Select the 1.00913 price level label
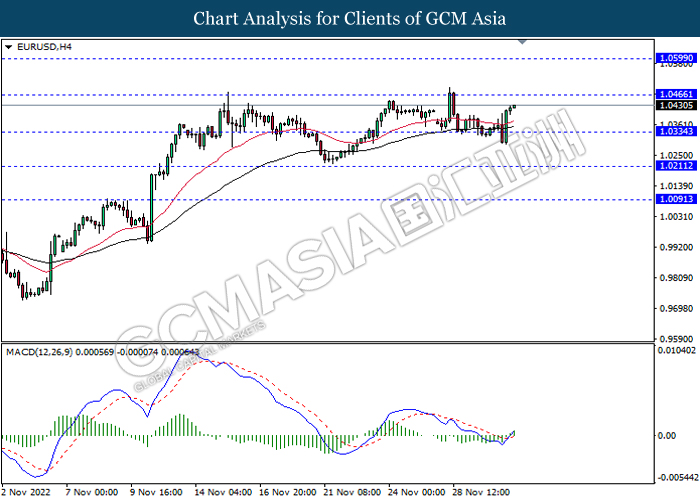 point(676,199)
